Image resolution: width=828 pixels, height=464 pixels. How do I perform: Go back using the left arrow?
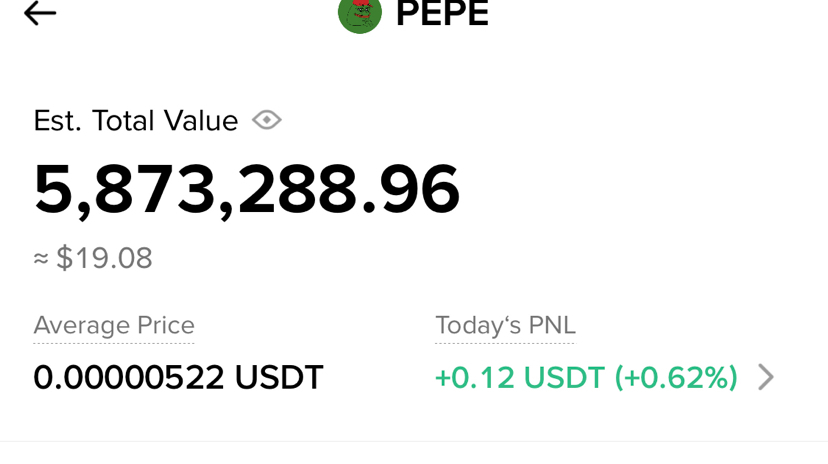point(40,14)
